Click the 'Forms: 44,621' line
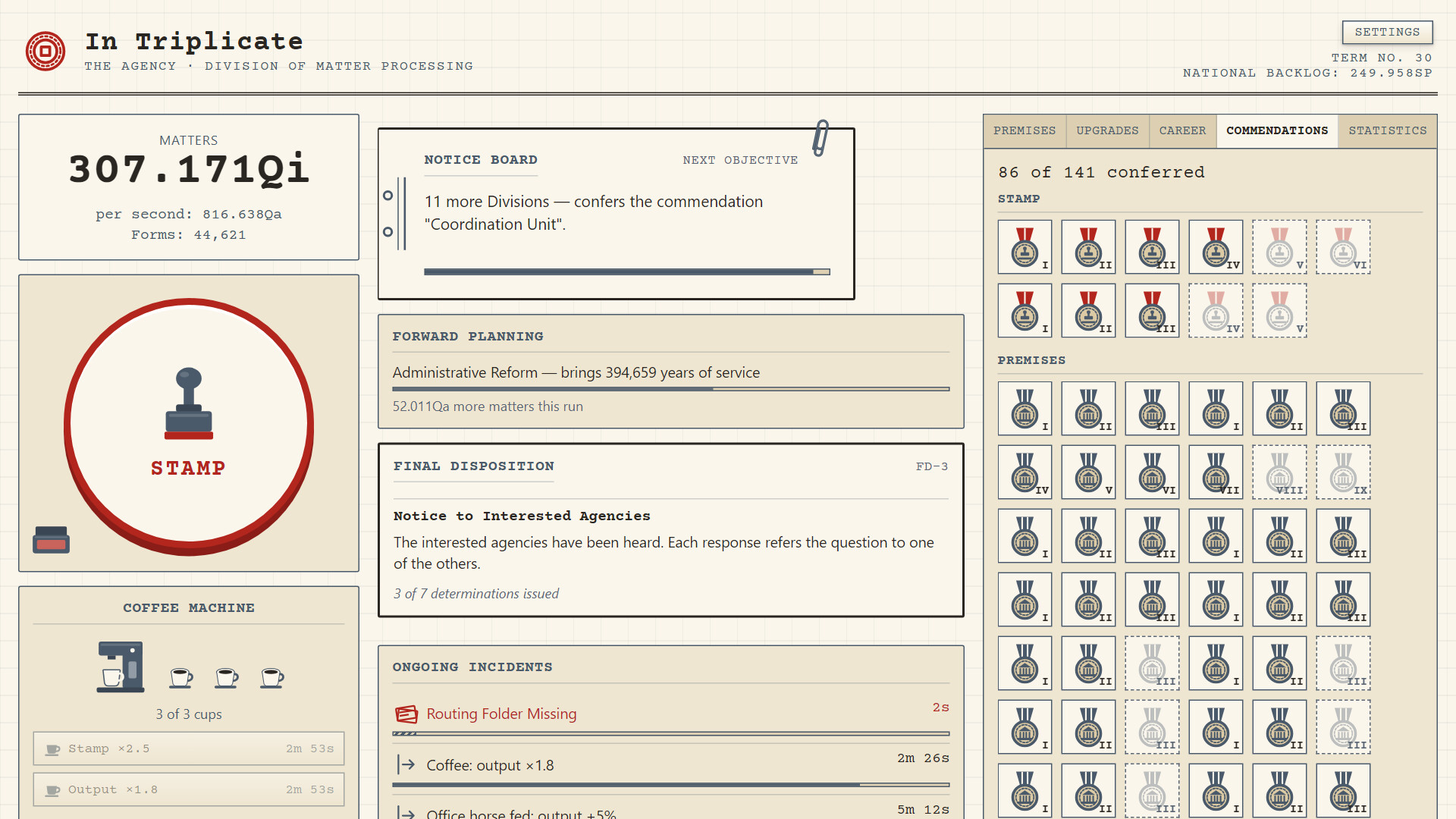Viewport: 1456px width, 819px height. [x=189, y=235]
